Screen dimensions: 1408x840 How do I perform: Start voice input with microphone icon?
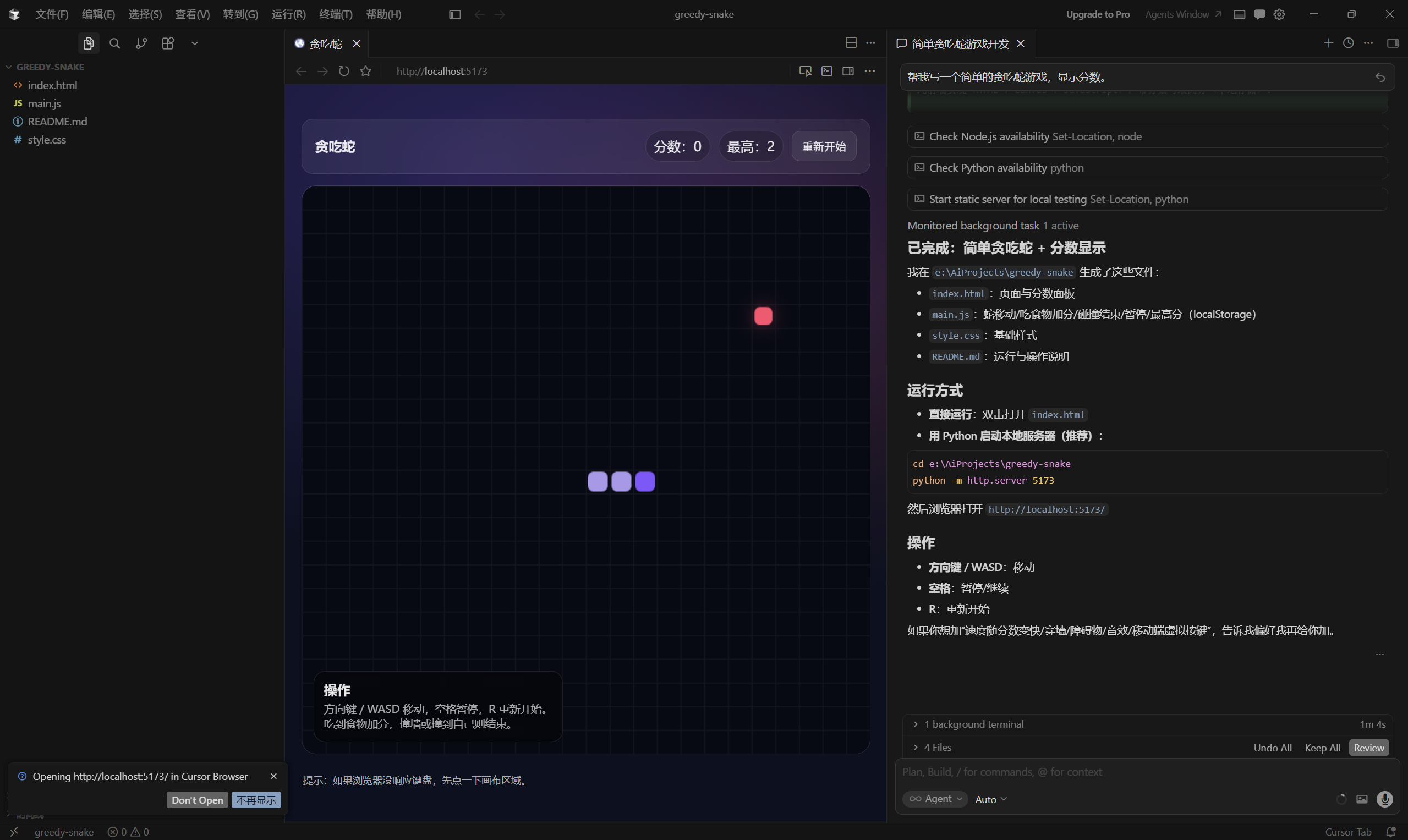pos(1385,799)
